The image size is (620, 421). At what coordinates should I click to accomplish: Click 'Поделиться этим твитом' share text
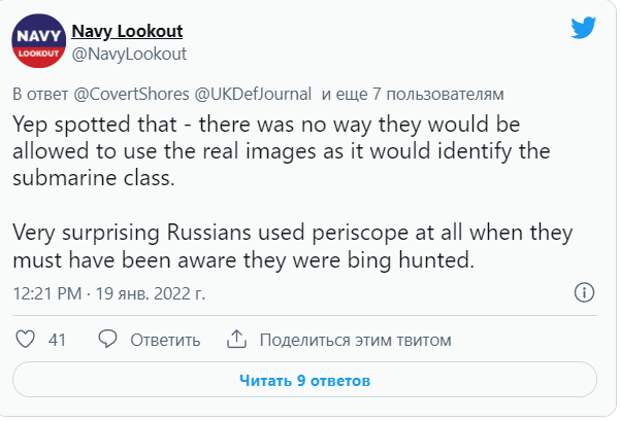pyautogui.click(x=355, y=340)
